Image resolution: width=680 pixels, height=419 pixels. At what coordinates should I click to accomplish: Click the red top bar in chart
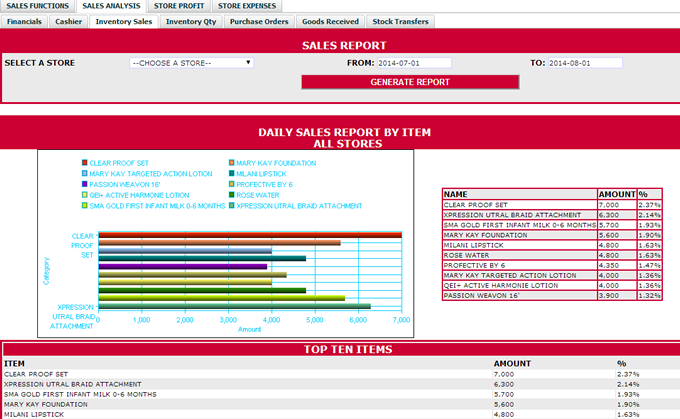[250, 235]
